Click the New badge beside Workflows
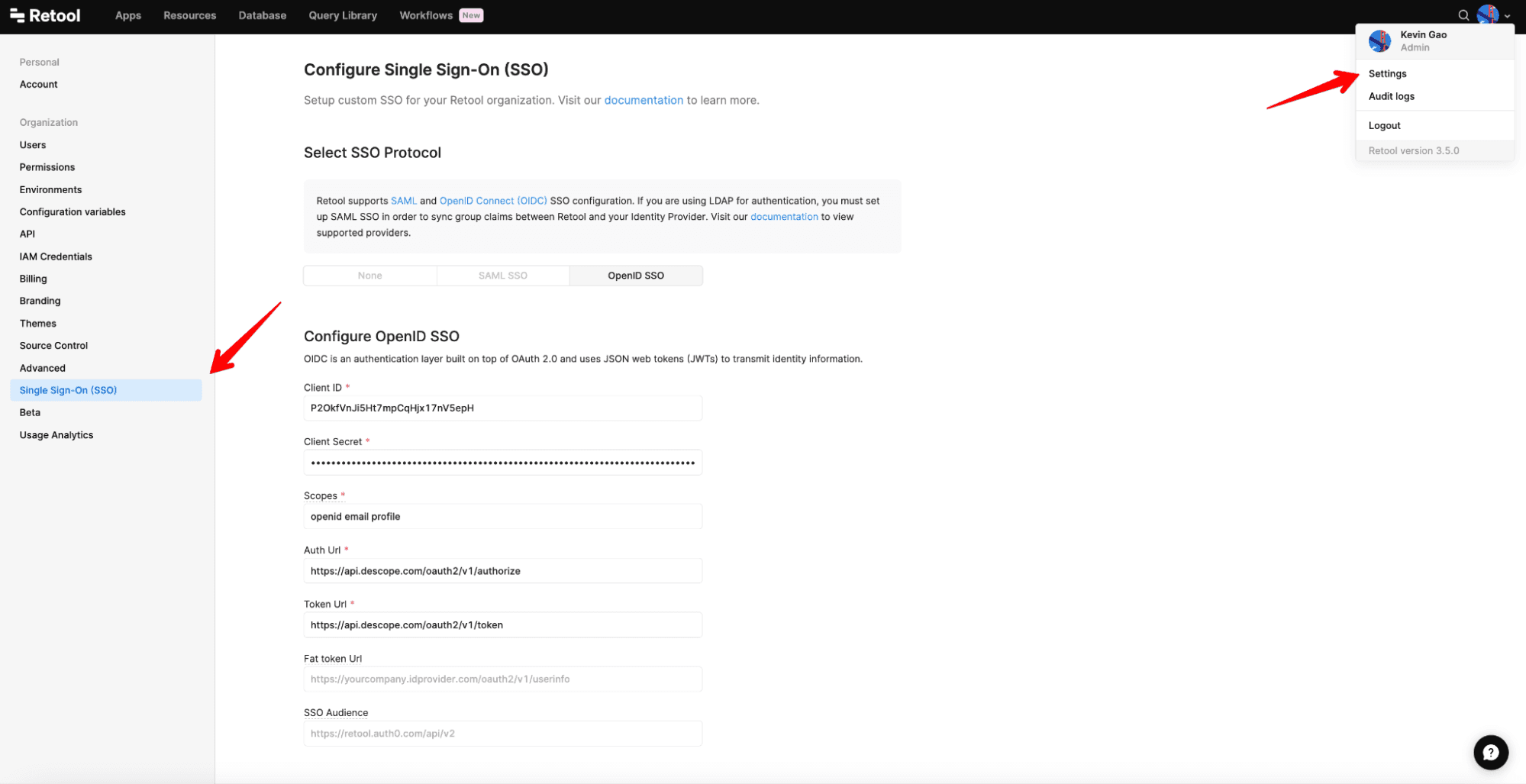Image resolution: width=1526 pixels, height=784 pixels. click(471, 15)
